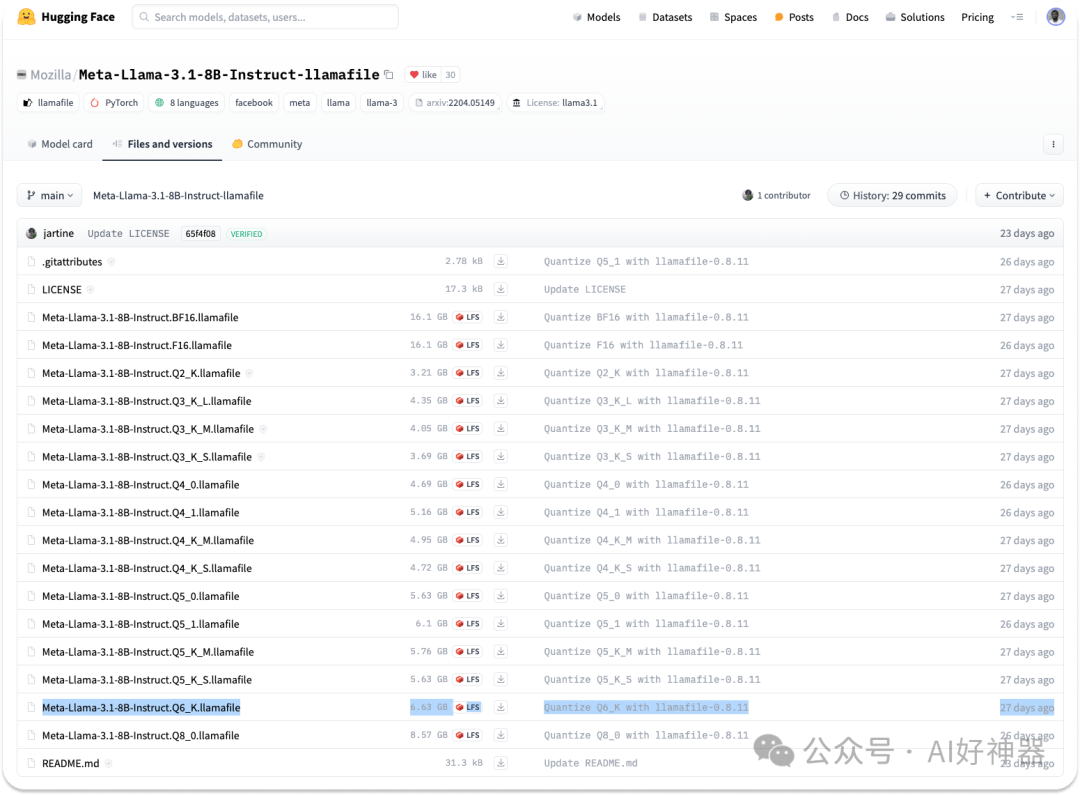Go to Datasets in the top navigation
This screenshot has height=795, width=1080.
coord(665,17)
